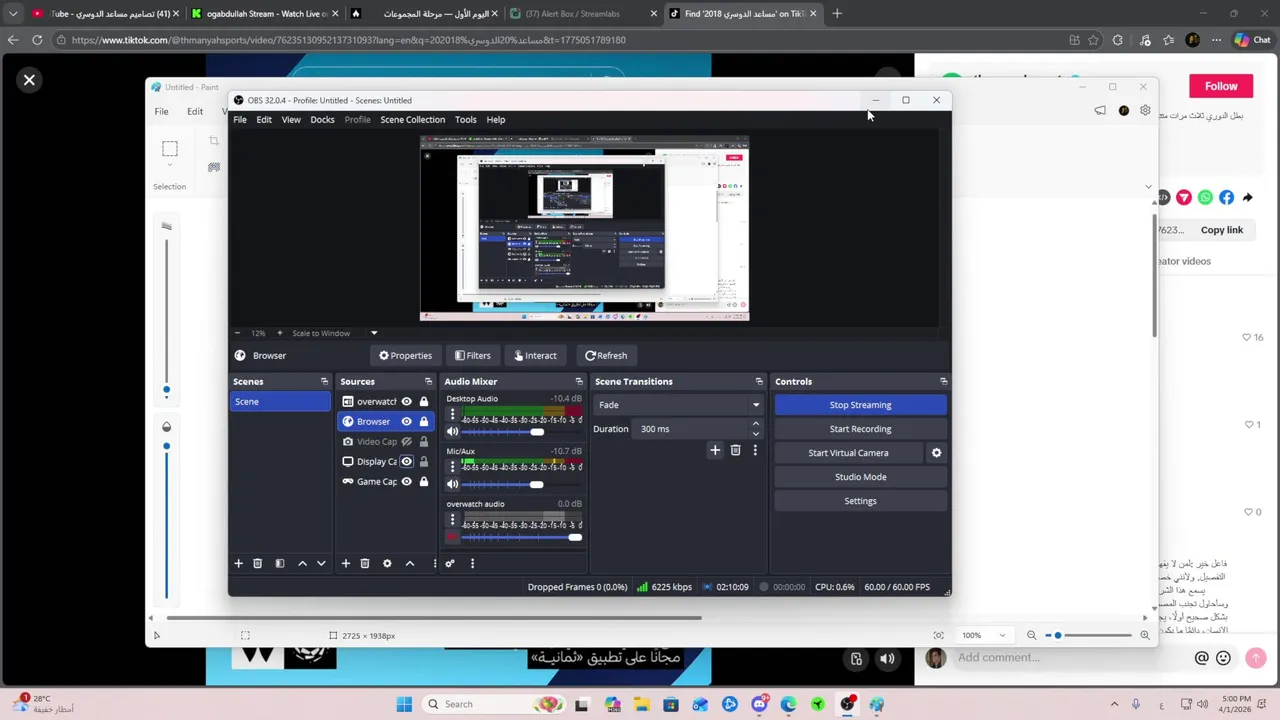Move scene down in Scenes dock

coord(321,563)
